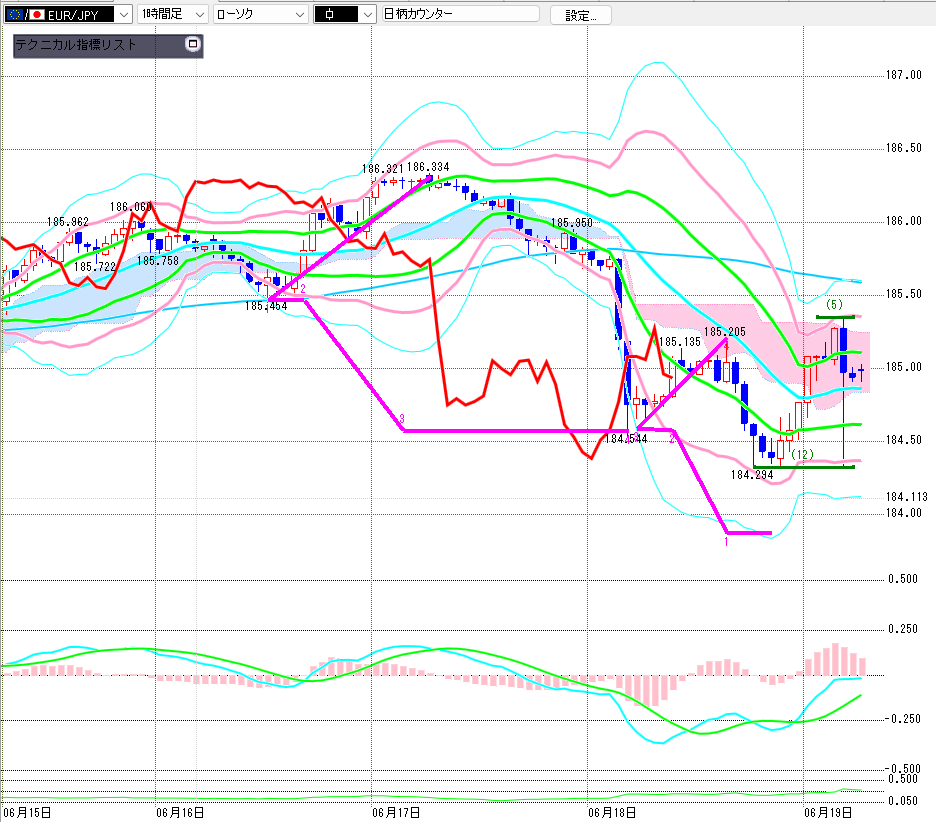Click the 186.321 price label
This screenshot has width=936, height=822.
point(383,169)
